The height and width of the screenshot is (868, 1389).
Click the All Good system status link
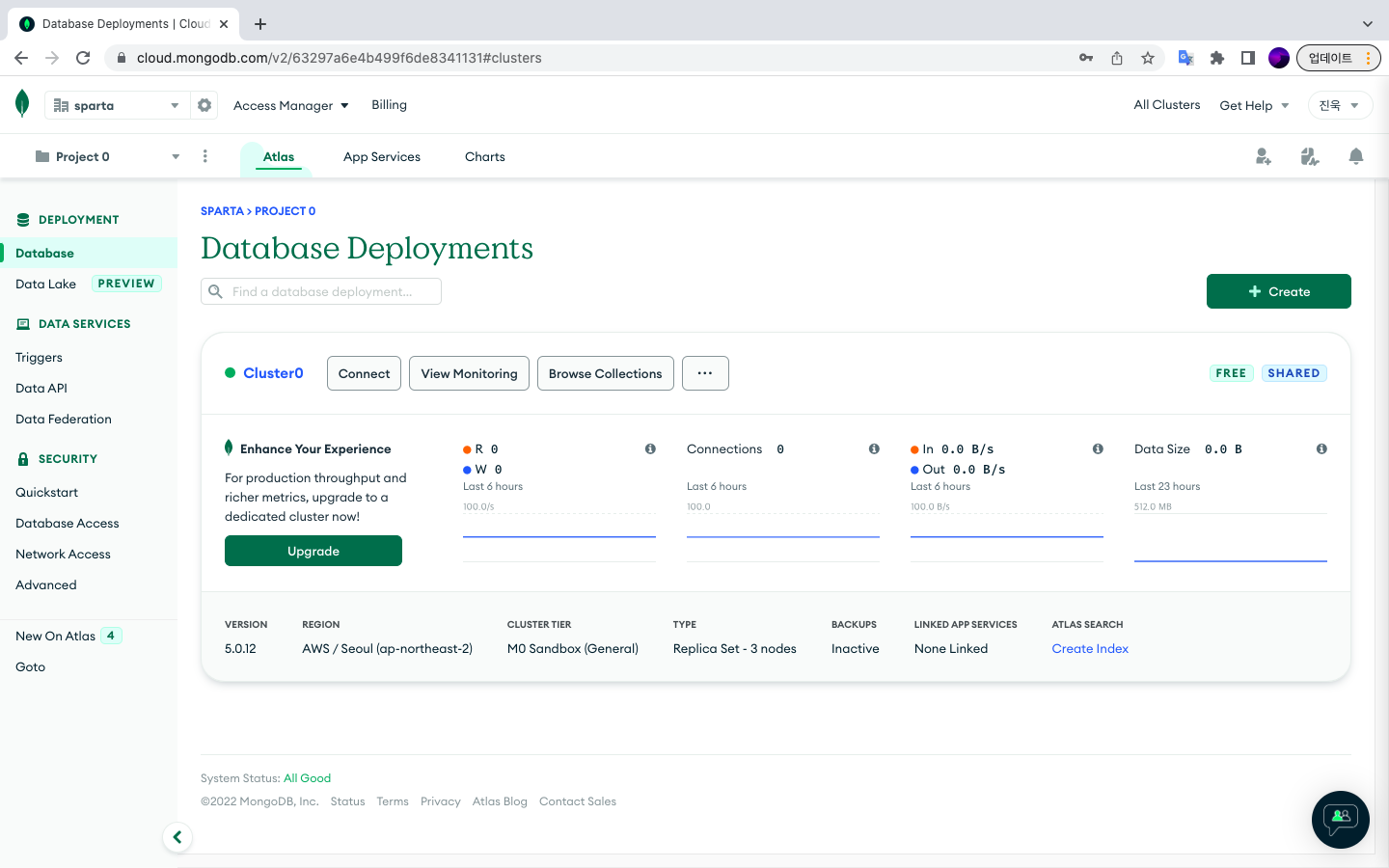pos(307,778)
